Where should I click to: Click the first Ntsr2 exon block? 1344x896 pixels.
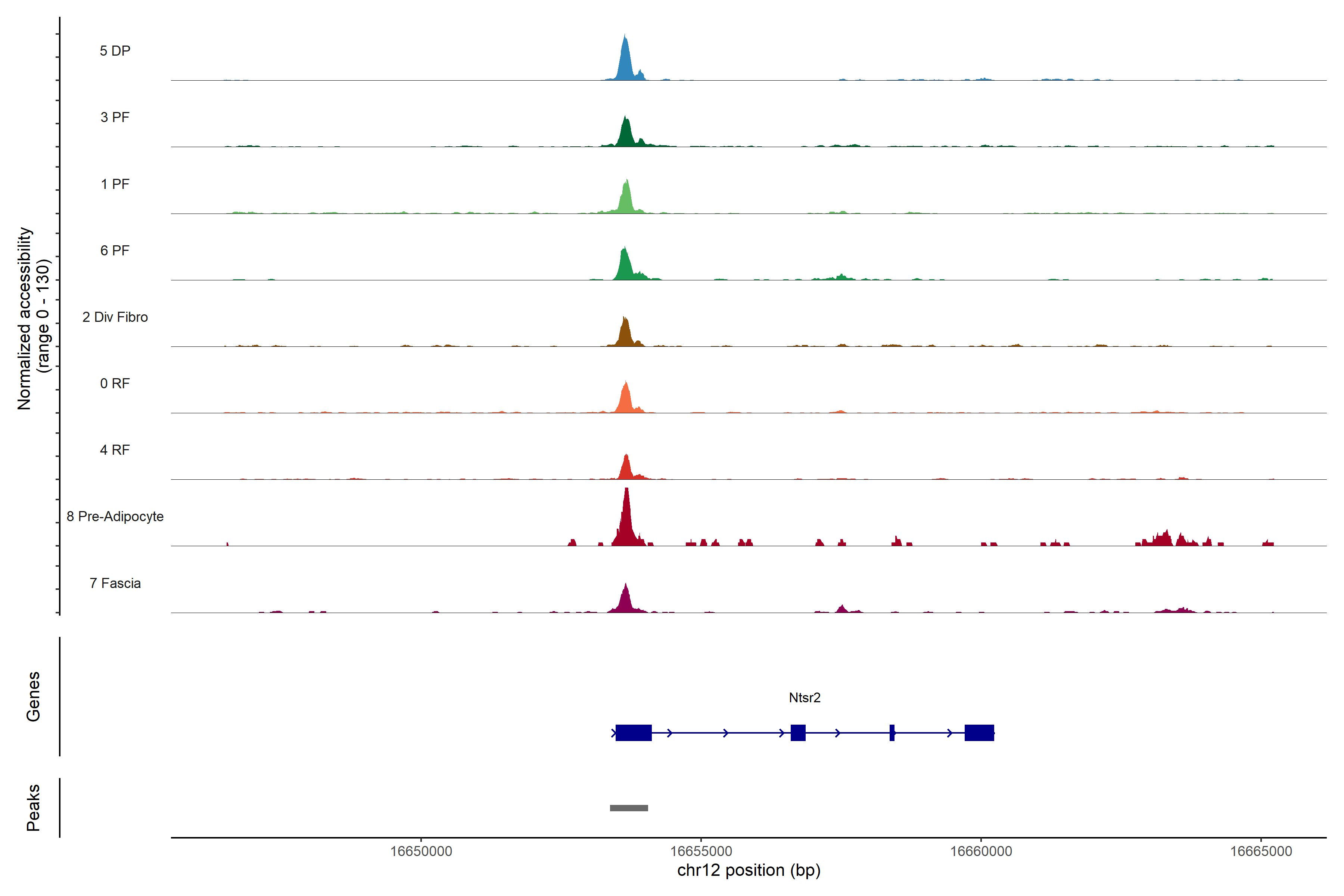(x=633, y=732)
